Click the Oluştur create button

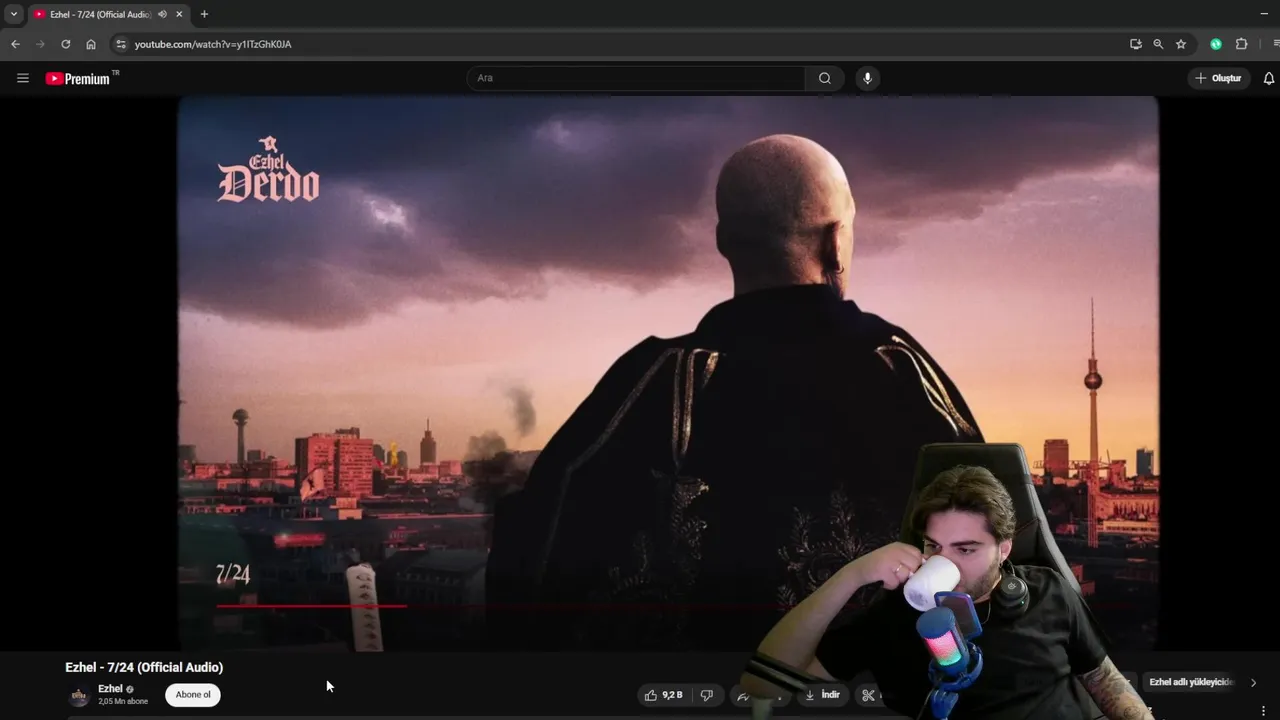pos(1217,78)
